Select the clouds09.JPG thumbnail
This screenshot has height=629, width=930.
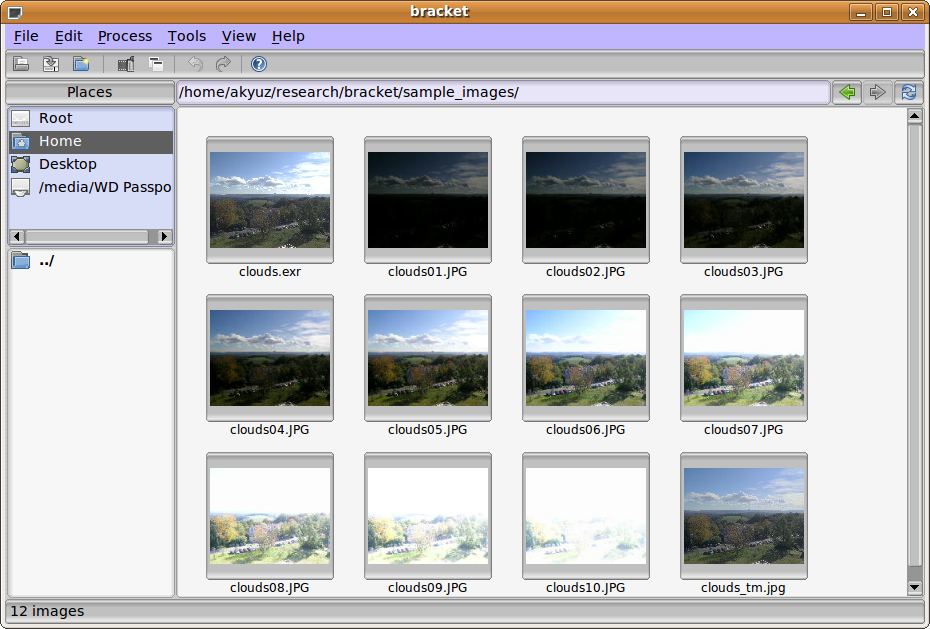(428, 516)
